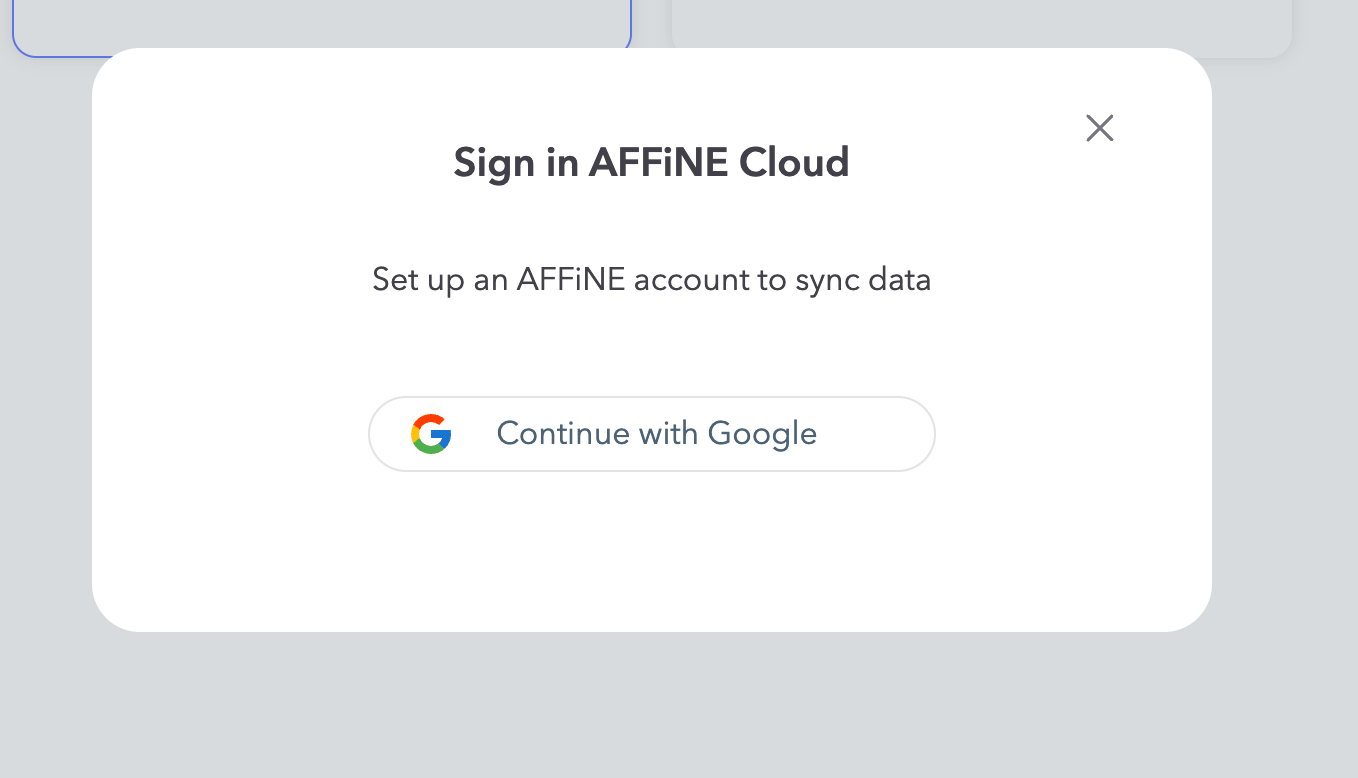The image size is (1358, 778).
Task: Select the empty space below the sign-in button
Action: pyautogui.click(x=651, y=545)
